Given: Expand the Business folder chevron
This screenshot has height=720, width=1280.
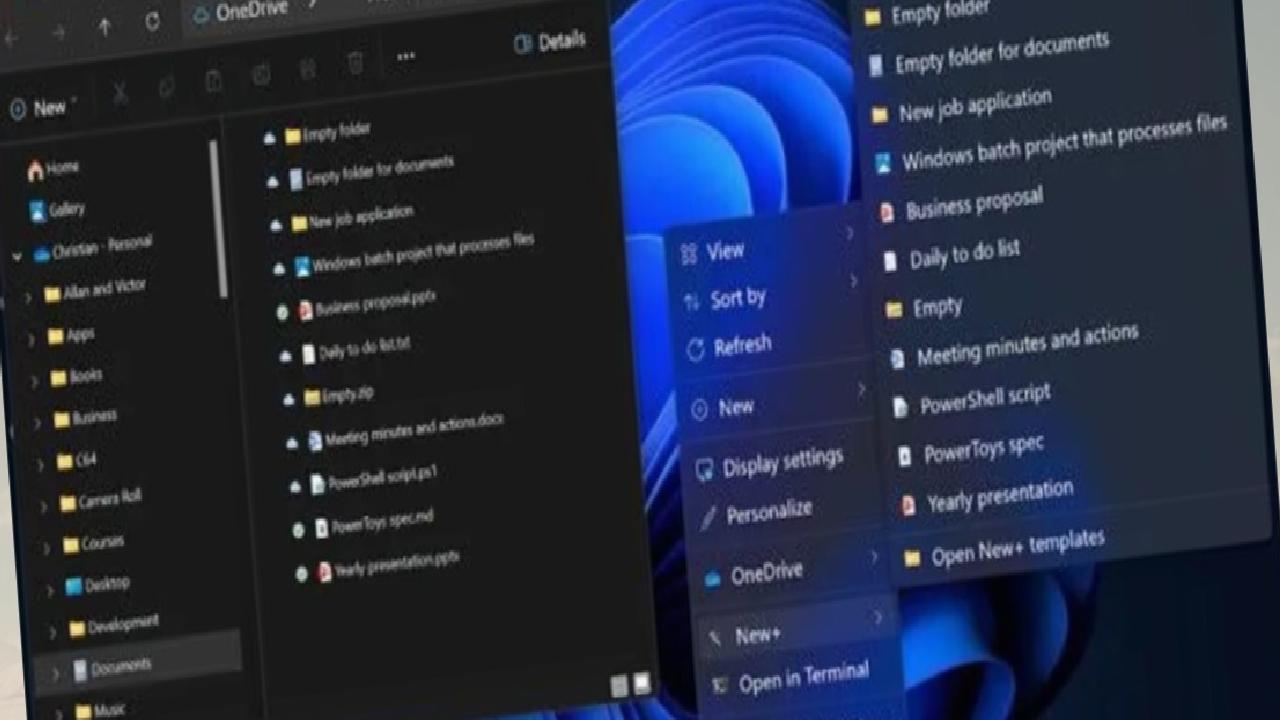Looking at the screenshot, I should 37,423.
